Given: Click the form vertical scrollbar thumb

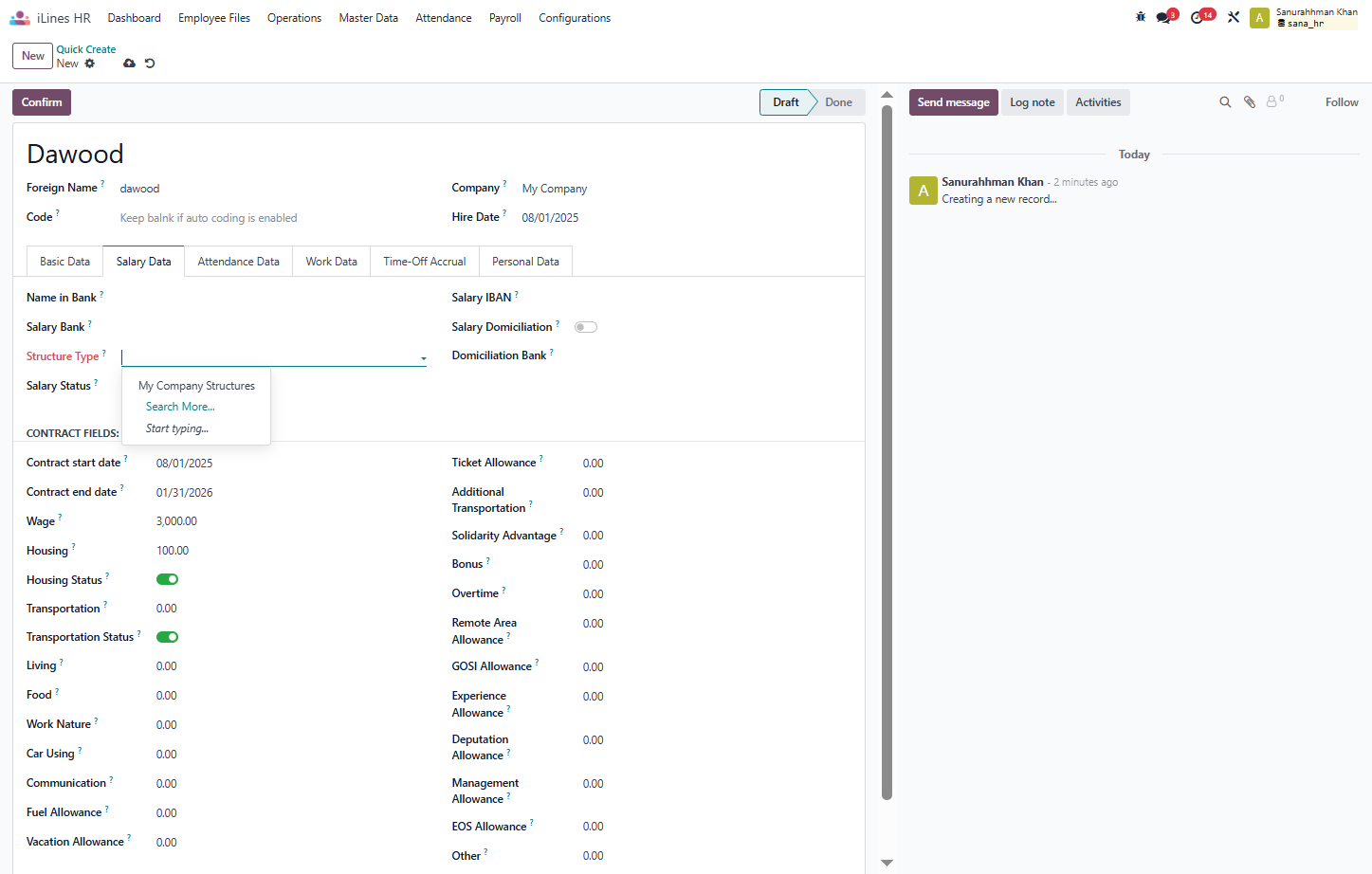Looking at the screenshot, I should [x=887, y=452].
